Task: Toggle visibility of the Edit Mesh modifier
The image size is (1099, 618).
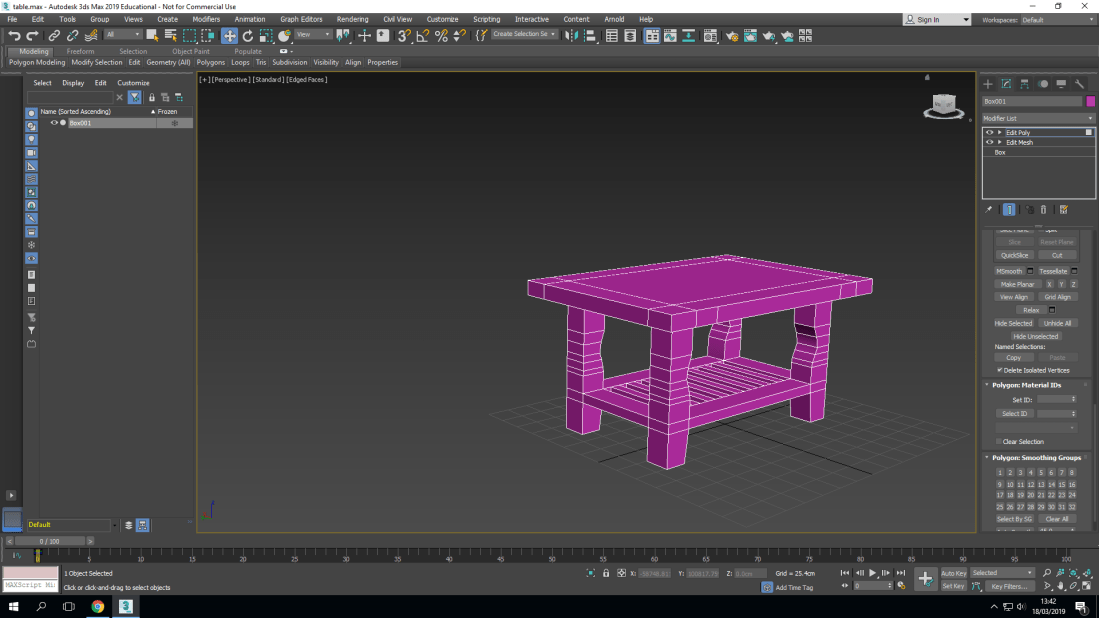Action: click(x=989, y=142)
